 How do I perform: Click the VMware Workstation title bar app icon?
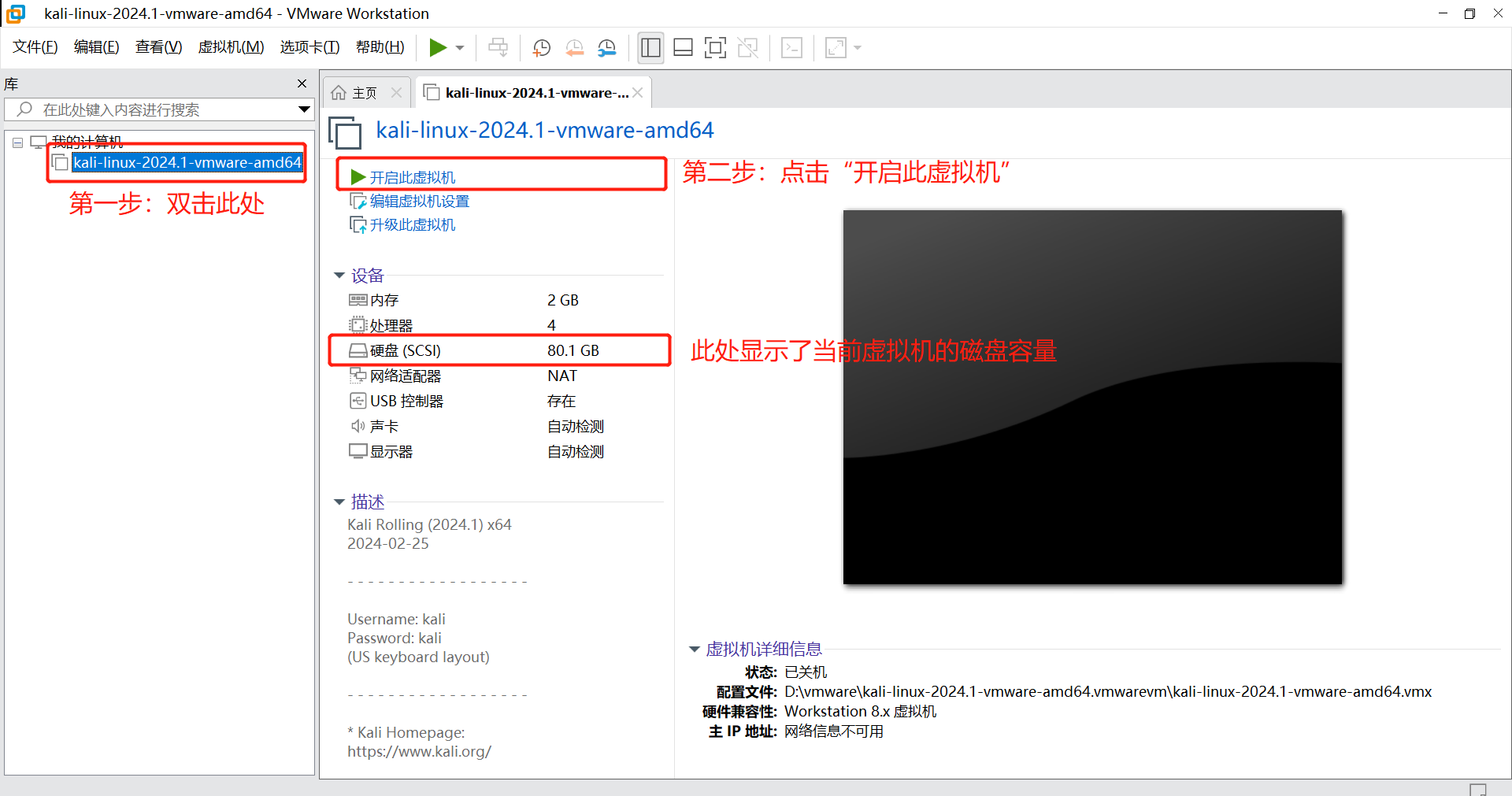coord(15,13)
